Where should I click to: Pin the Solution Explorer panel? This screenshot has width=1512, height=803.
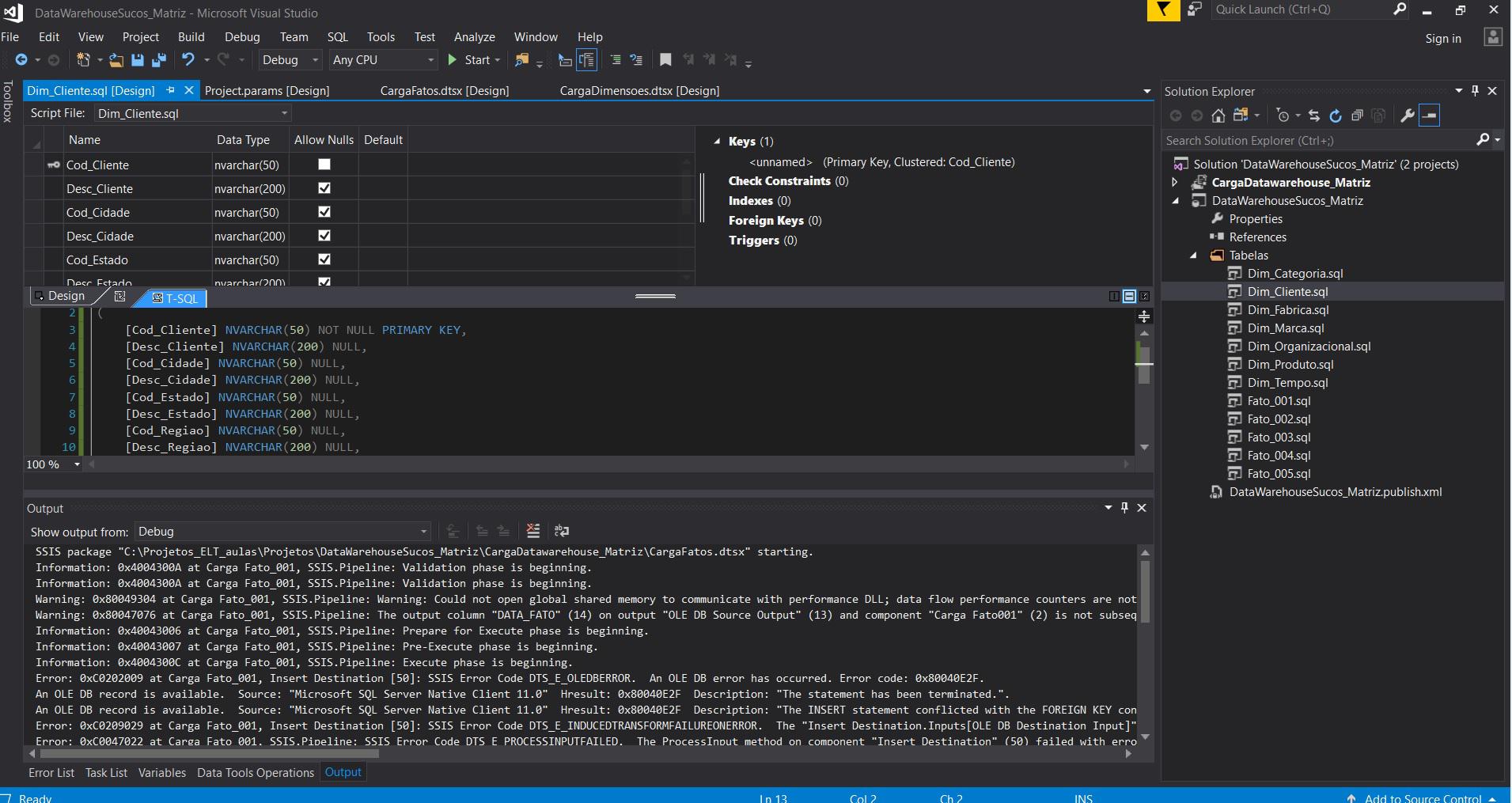coord(1475,91)
